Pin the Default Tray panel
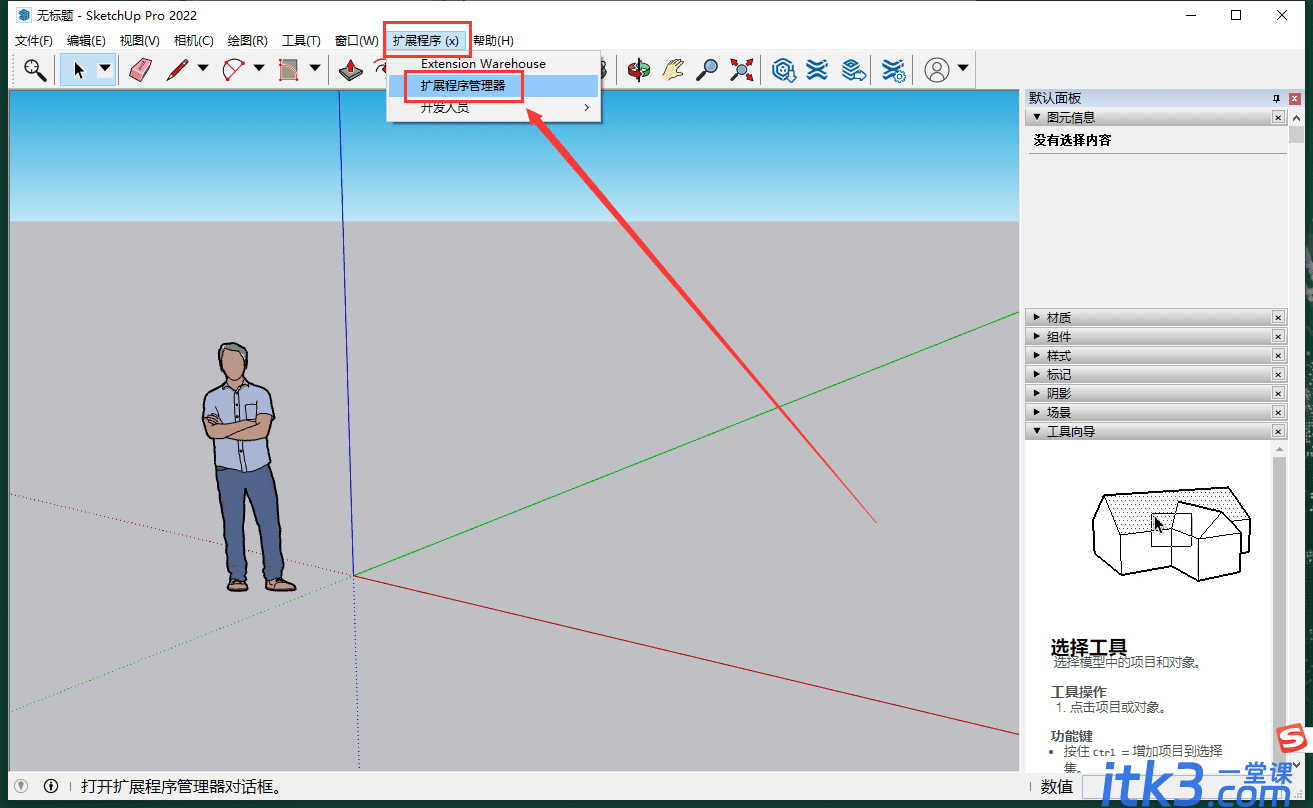1313x808 pixels. (1276, 98)
